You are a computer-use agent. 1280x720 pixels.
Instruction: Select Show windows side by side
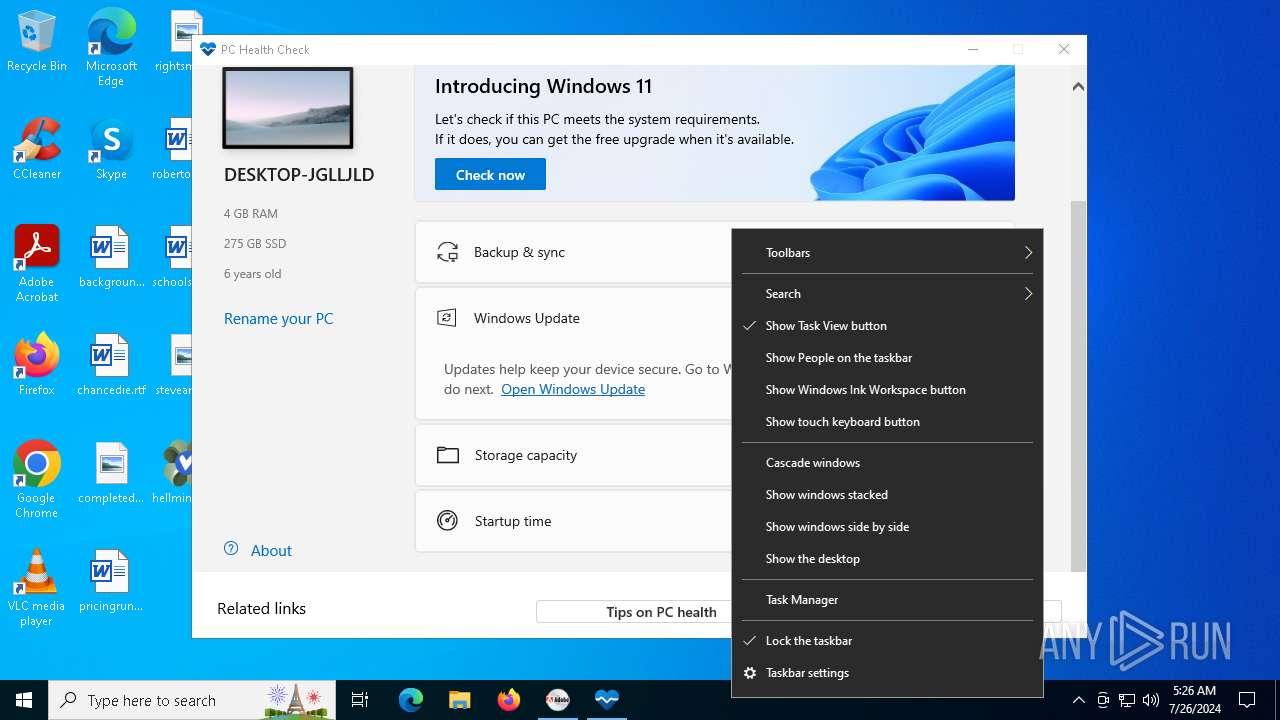pos(887,527)
